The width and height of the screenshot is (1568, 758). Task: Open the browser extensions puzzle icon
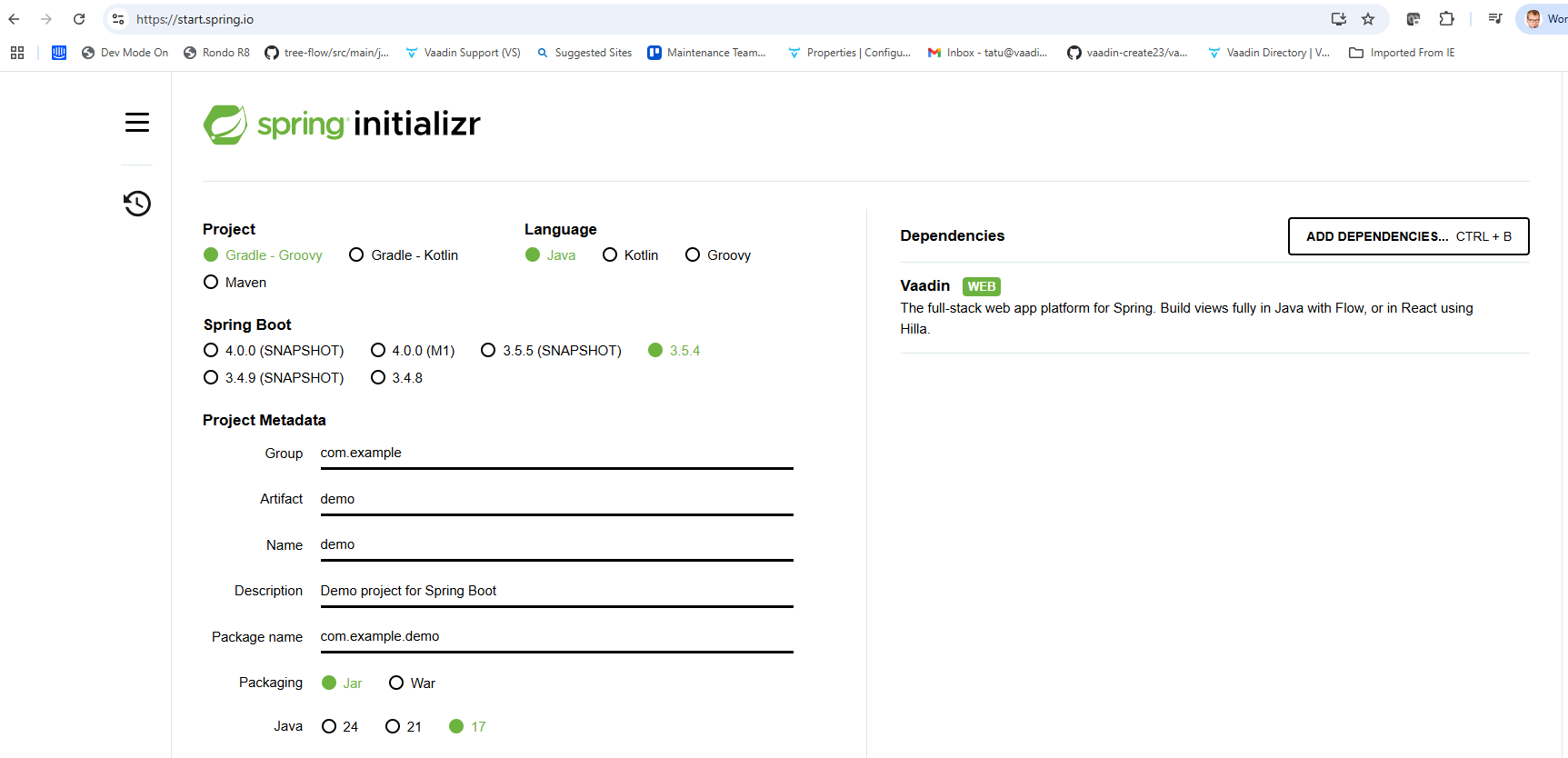pyautogui.click(x=1446, y=19)
